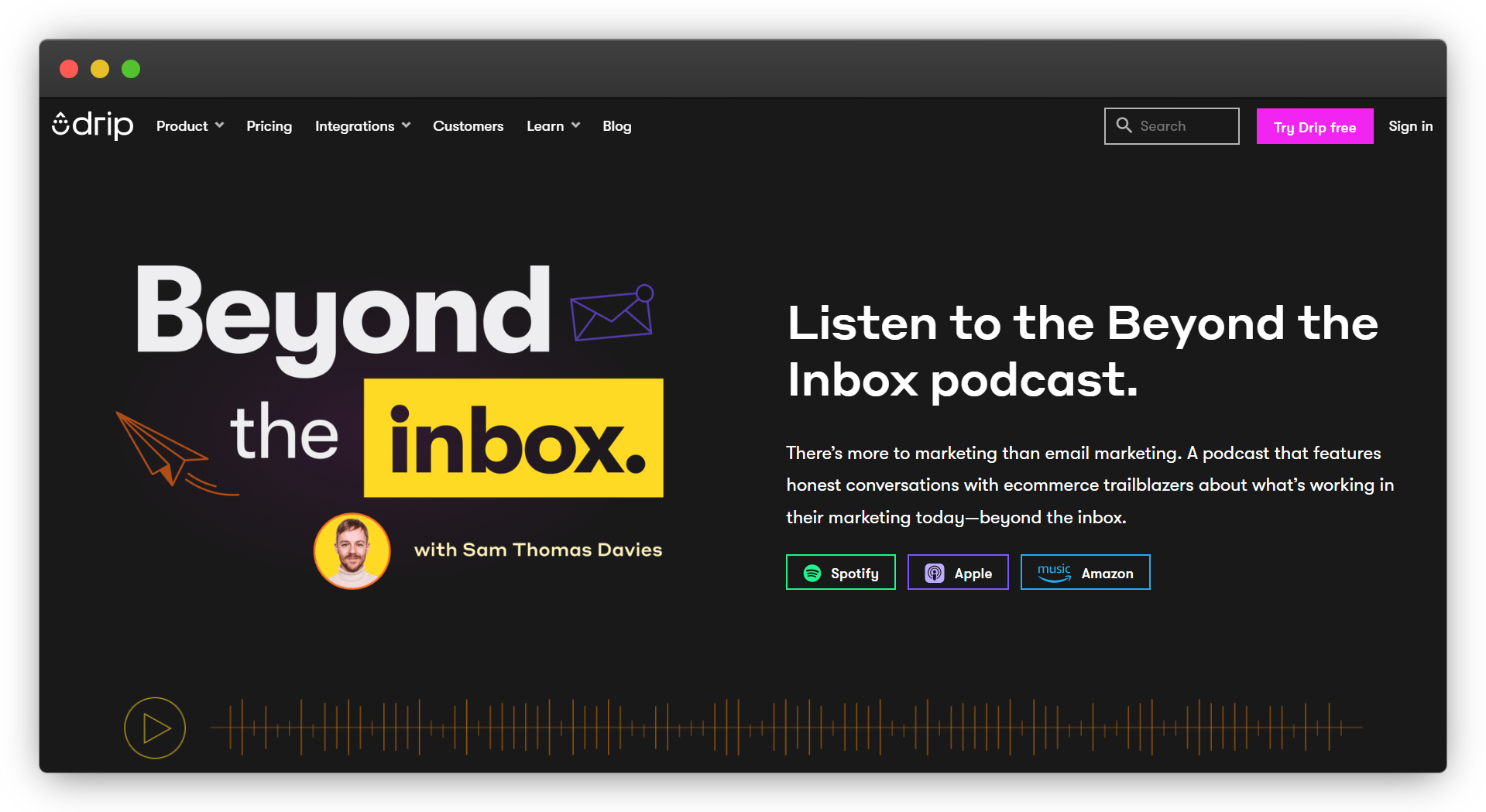Viewport: 1486px width, 812px height.
Task: Open the Drip logo homepage link
Action: point(92,125)
